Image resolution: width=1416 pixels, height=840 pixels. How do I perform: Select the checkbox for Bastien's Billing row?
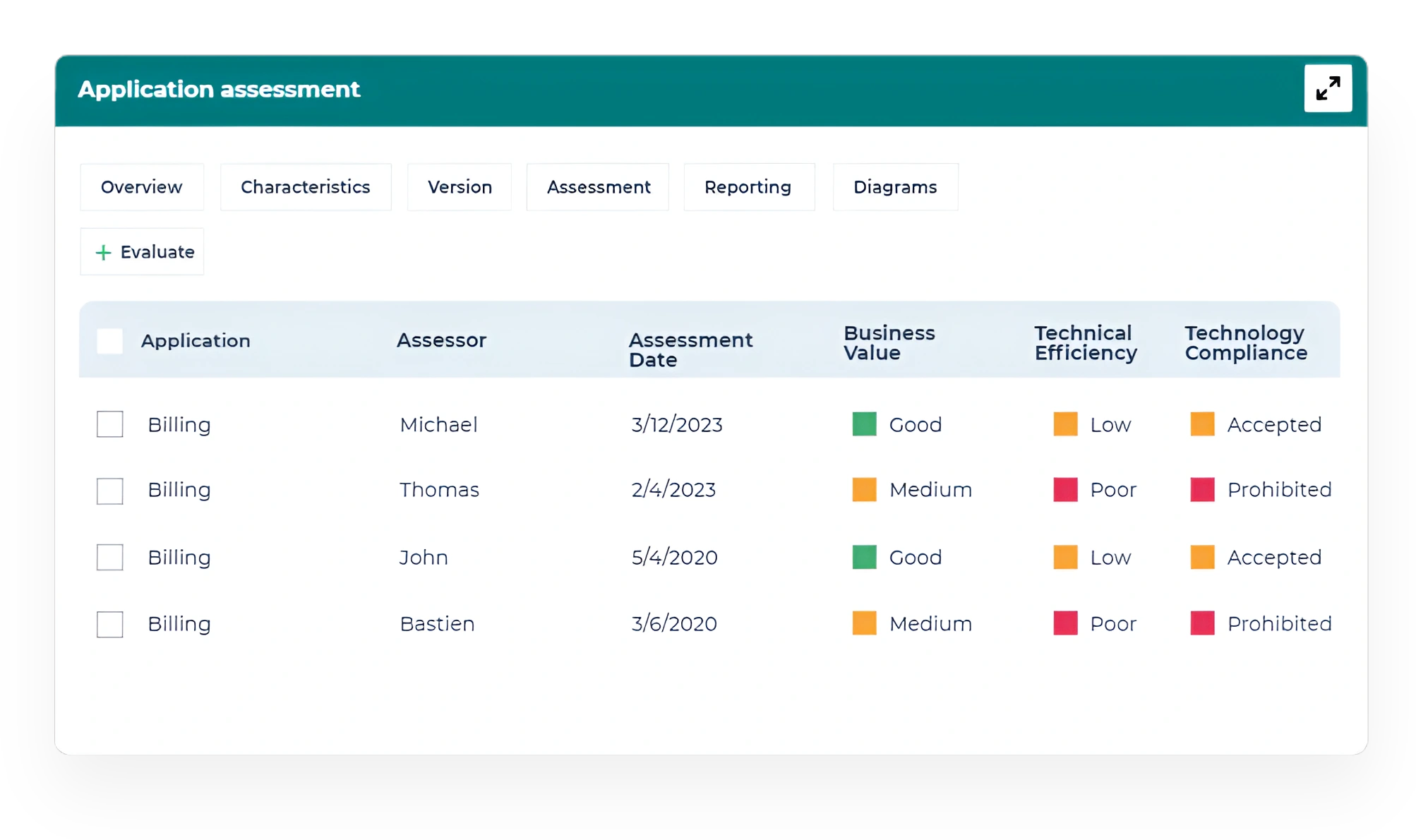pyautogui.click(x=110, y=624)
